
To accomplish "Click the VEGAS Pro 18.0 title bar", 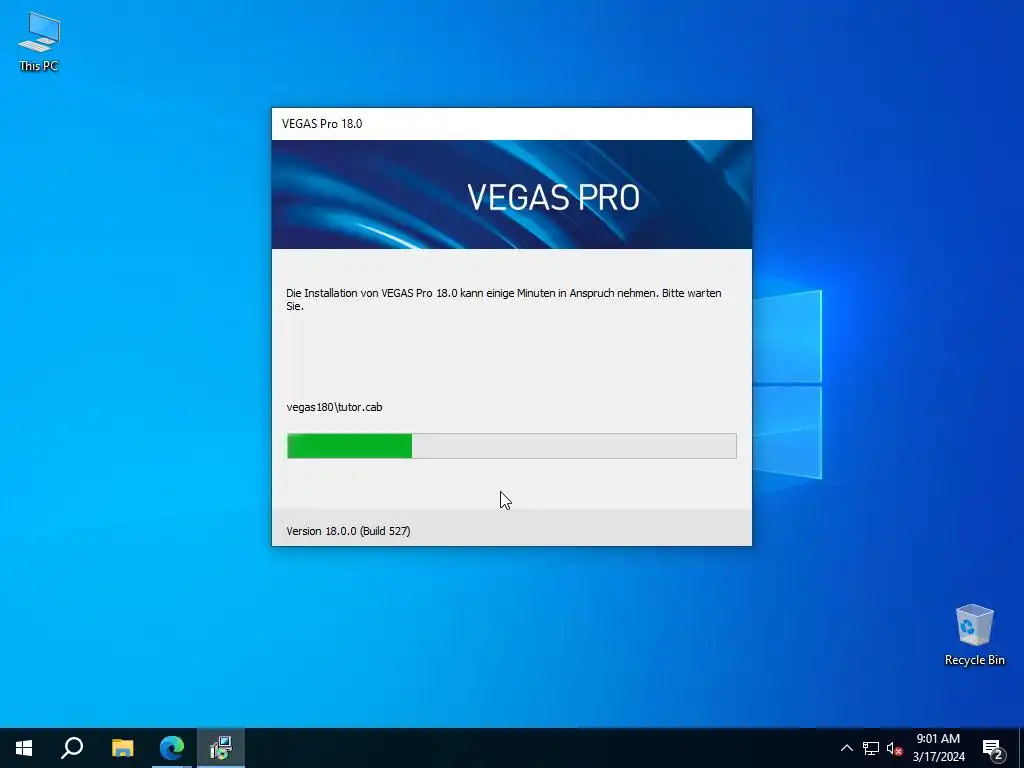I will tap(512, 124).
